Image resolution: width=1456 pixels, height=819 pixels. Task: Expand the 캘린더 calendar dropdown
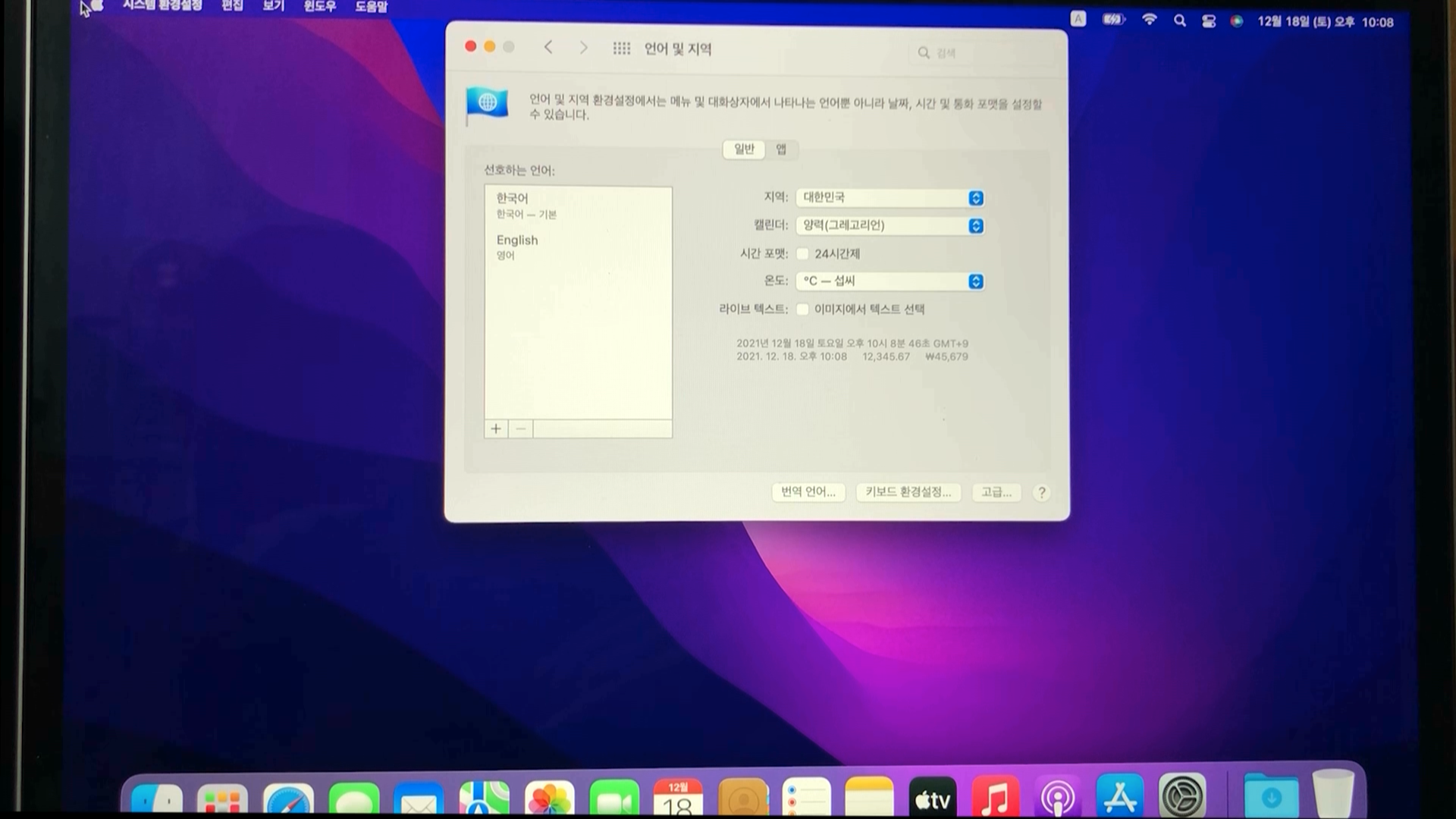(x=890, y=226)
